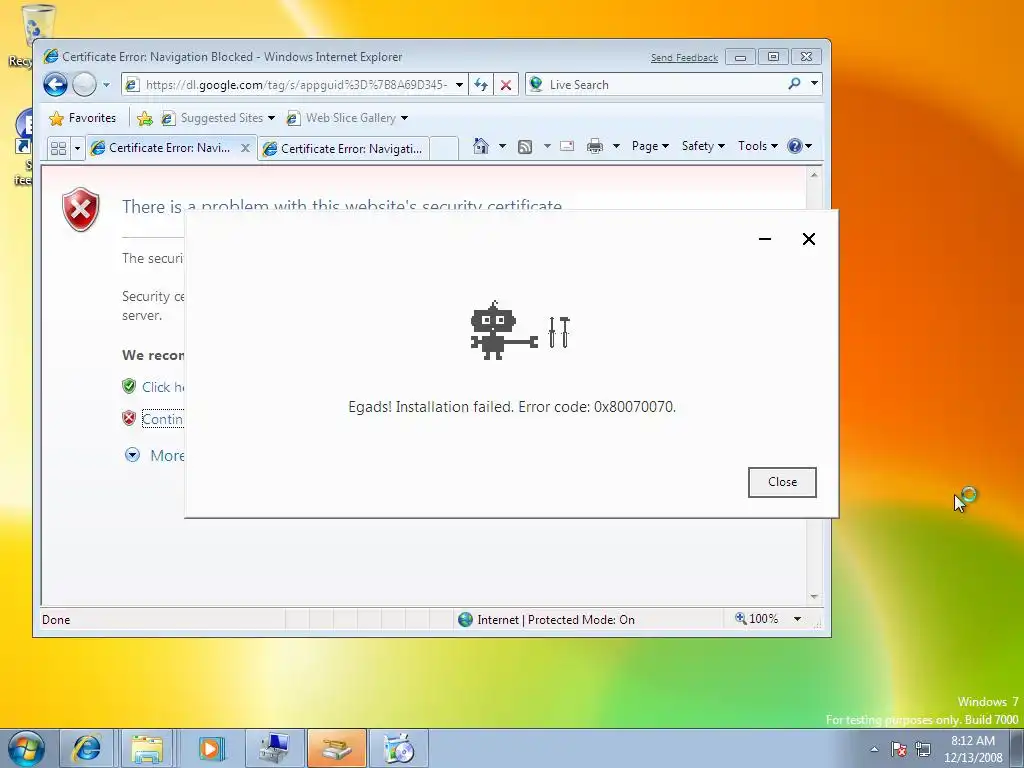Click the scroll down arrow in IE page

814,596
